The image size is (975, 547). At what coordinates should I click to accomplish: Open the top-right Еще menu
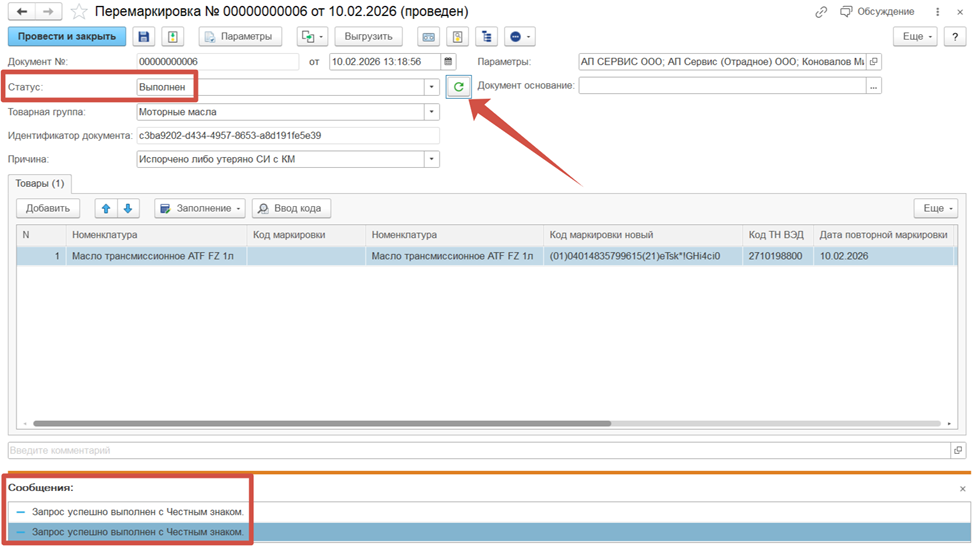pos(914,37)
